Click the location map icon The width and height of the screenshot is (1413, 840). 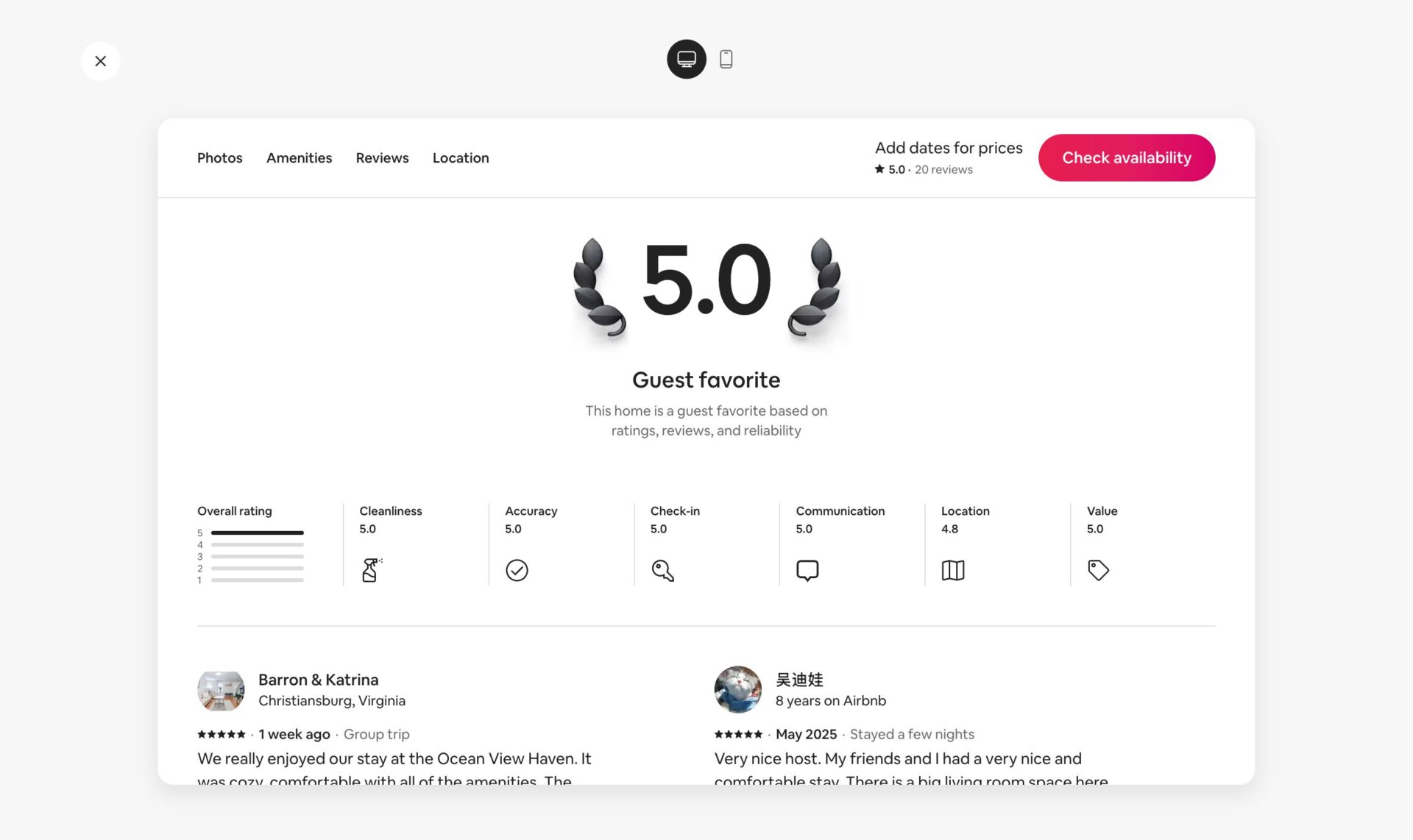coord(953,570)
